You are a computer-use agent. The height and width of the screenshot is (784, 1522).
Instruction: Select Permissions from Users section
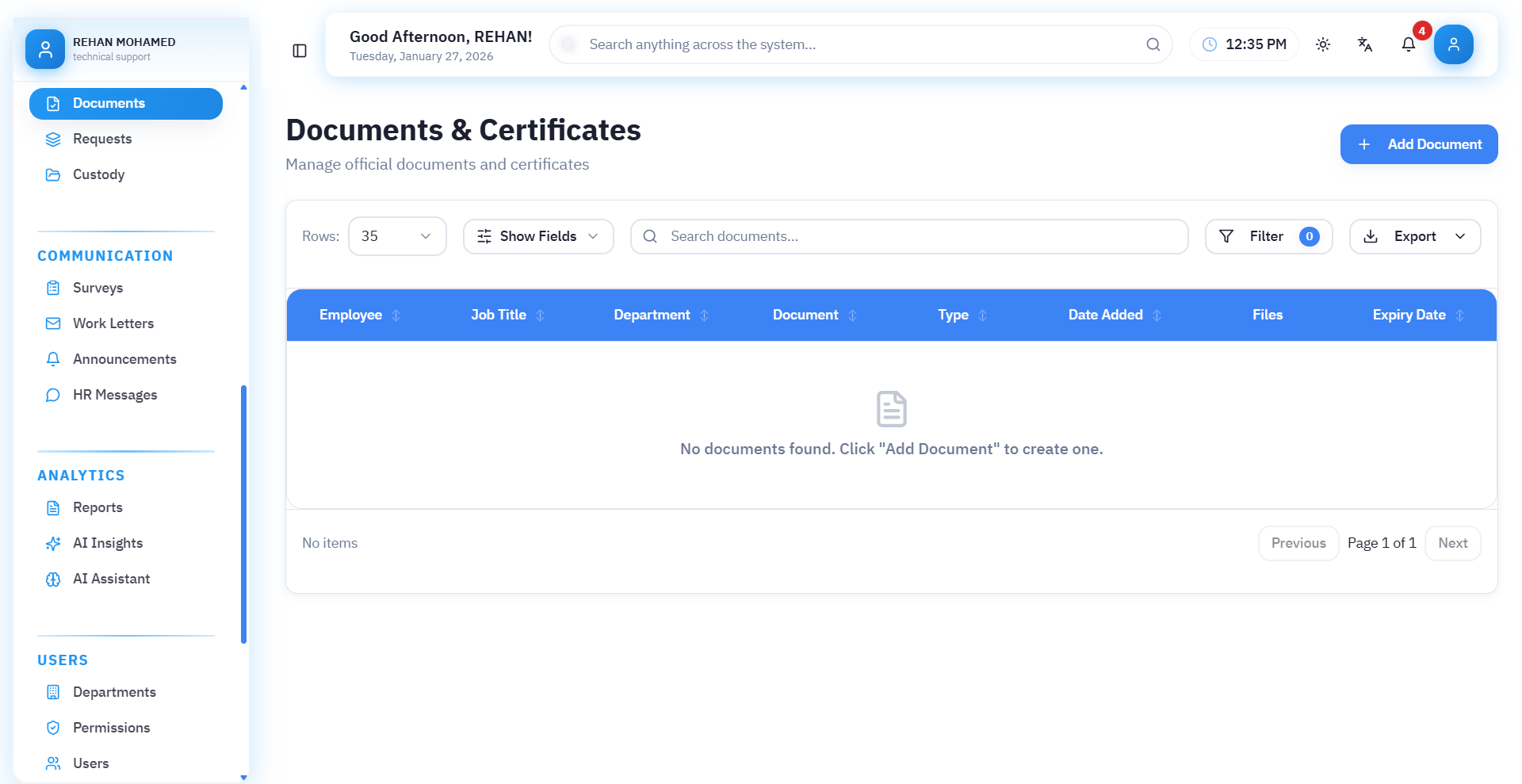(111, 728)
